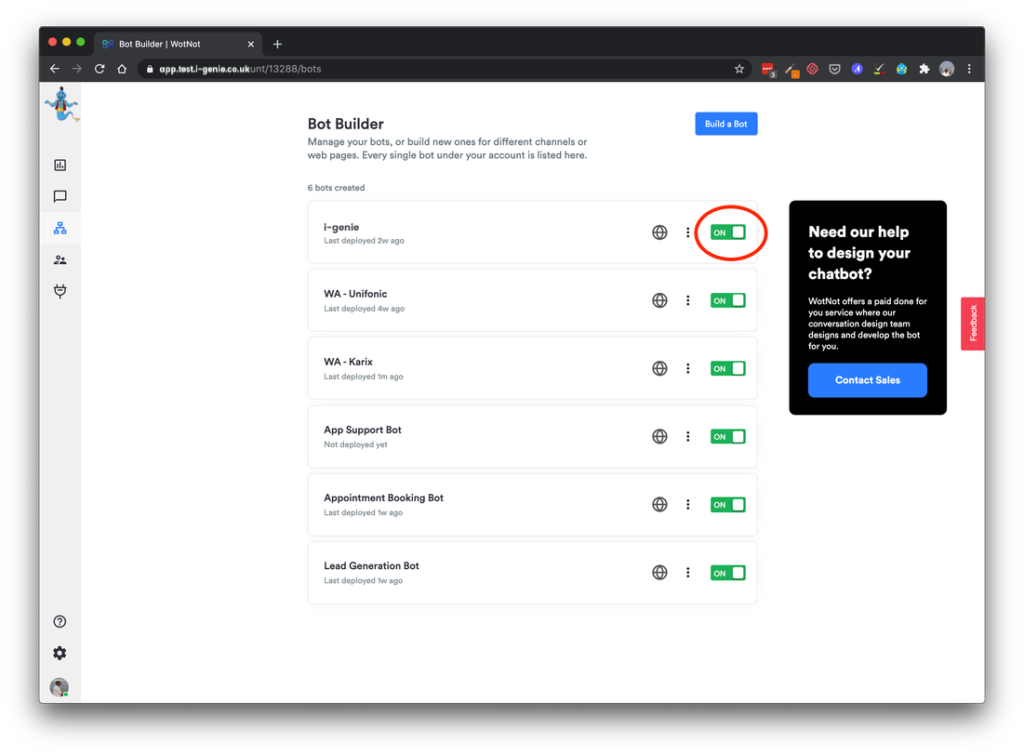Image resolution: width=1024 pixels, height=755 pixels.
Task: Open the Contacts people icon in sidebar
Action: [60, 260]
